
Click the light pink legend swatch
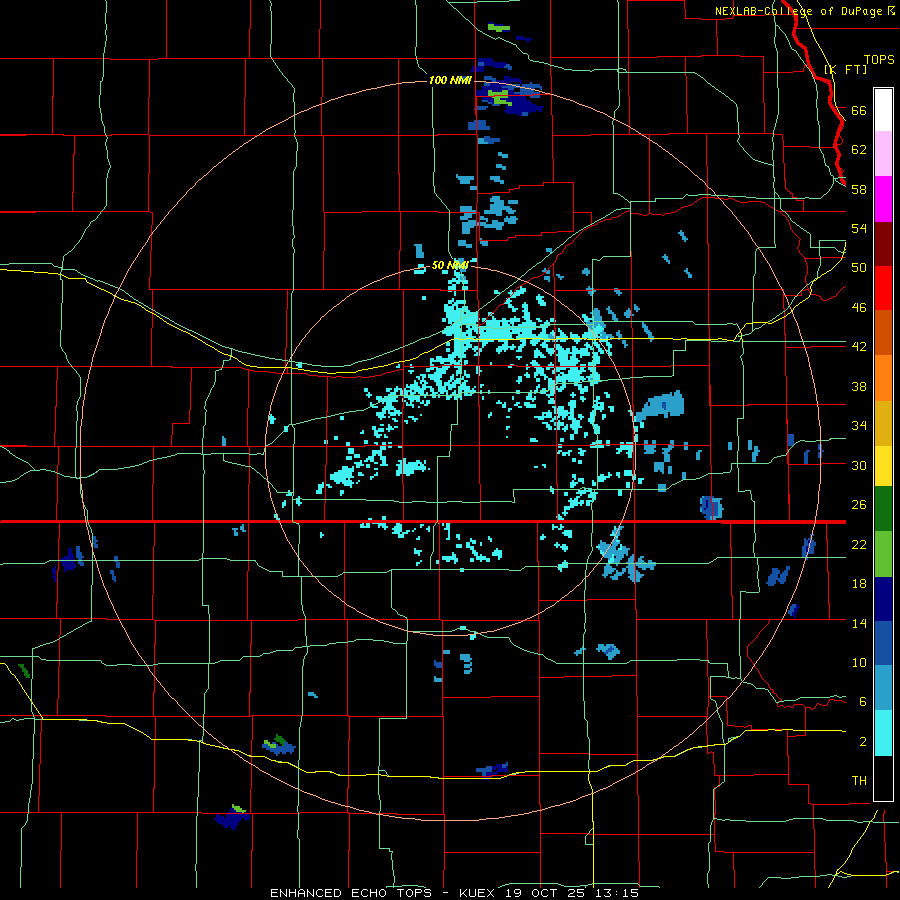[883, 153]
